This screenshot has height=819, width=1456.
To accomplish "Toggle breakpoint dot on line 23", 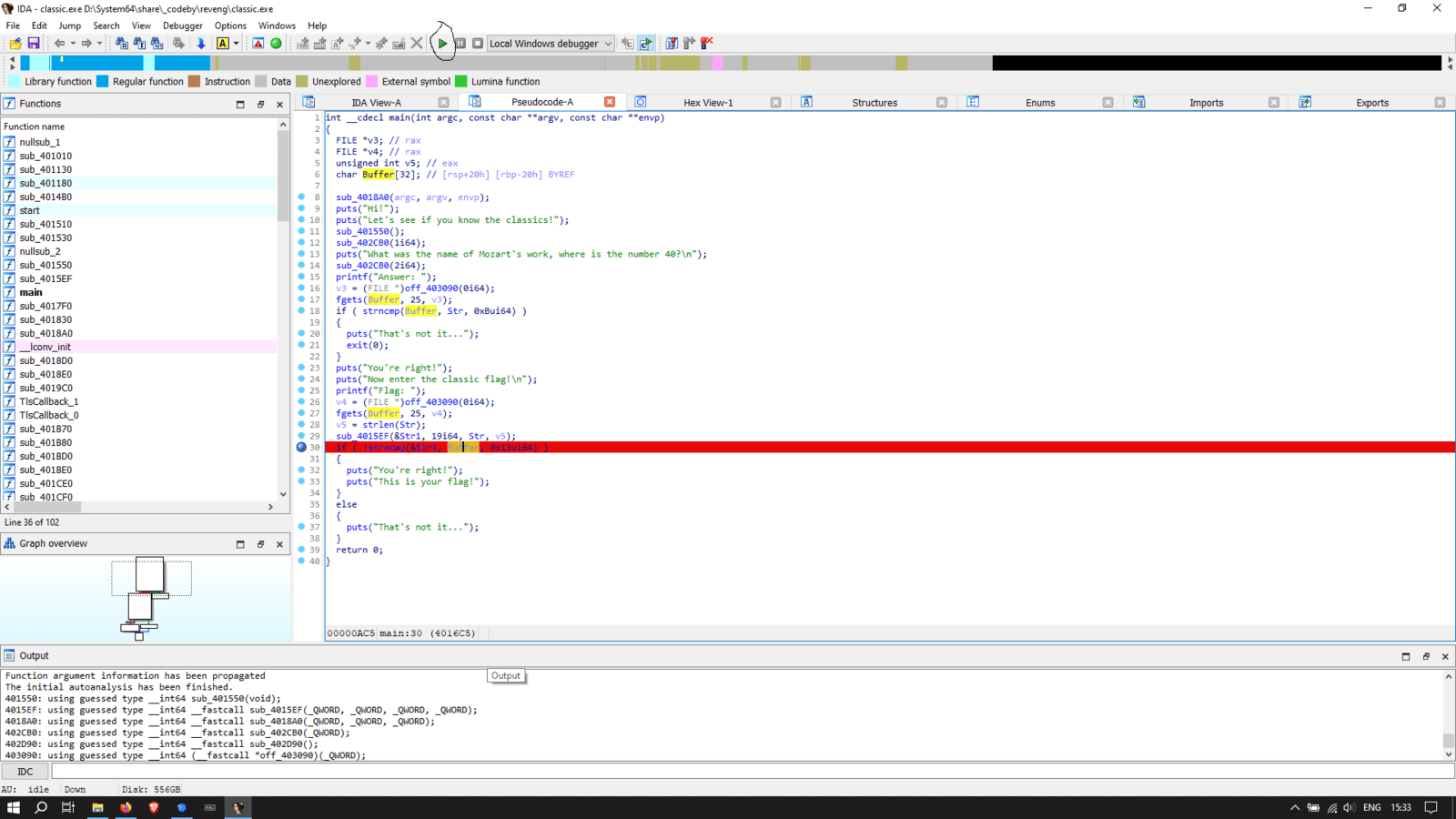I will pyautogui.click(x=301, y=368).
